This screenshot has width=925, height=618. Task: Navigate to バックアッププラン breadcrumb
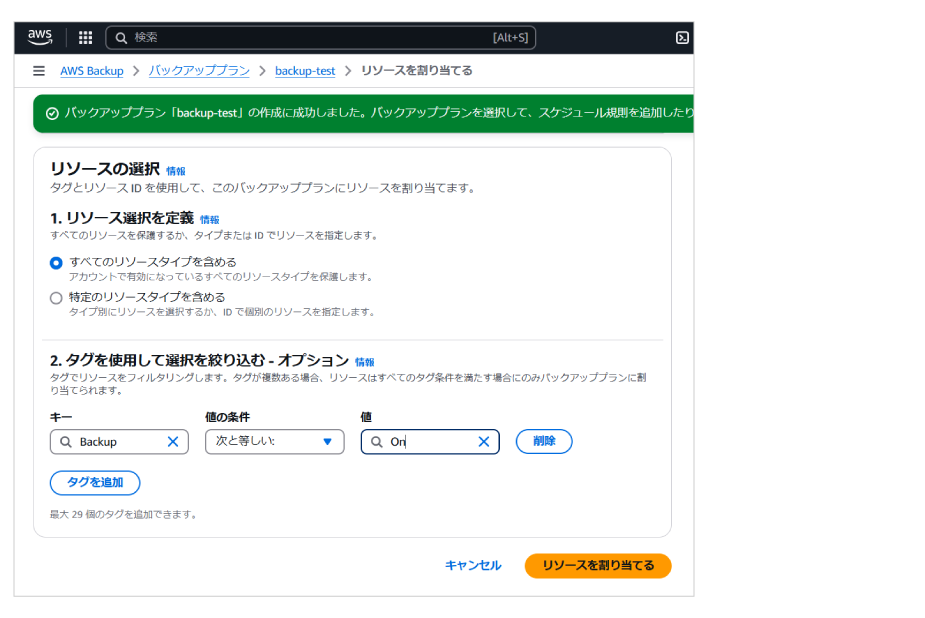[x=199, y=71]
